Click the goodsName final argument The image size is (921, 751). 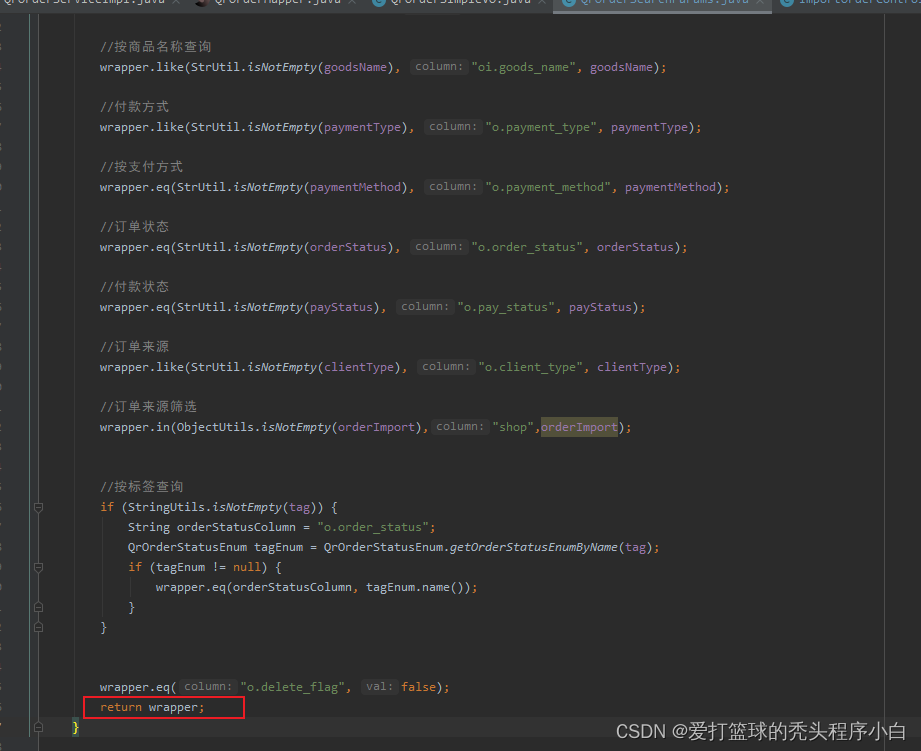pyautogui.click(x=621, y=67)
